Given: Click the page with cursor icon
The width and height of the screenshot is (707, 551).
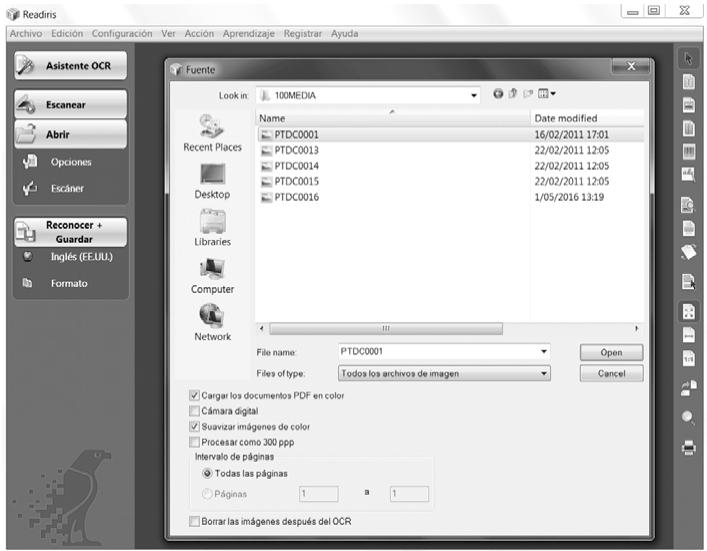Looking at the screenshot, I should tap(689, 282).
